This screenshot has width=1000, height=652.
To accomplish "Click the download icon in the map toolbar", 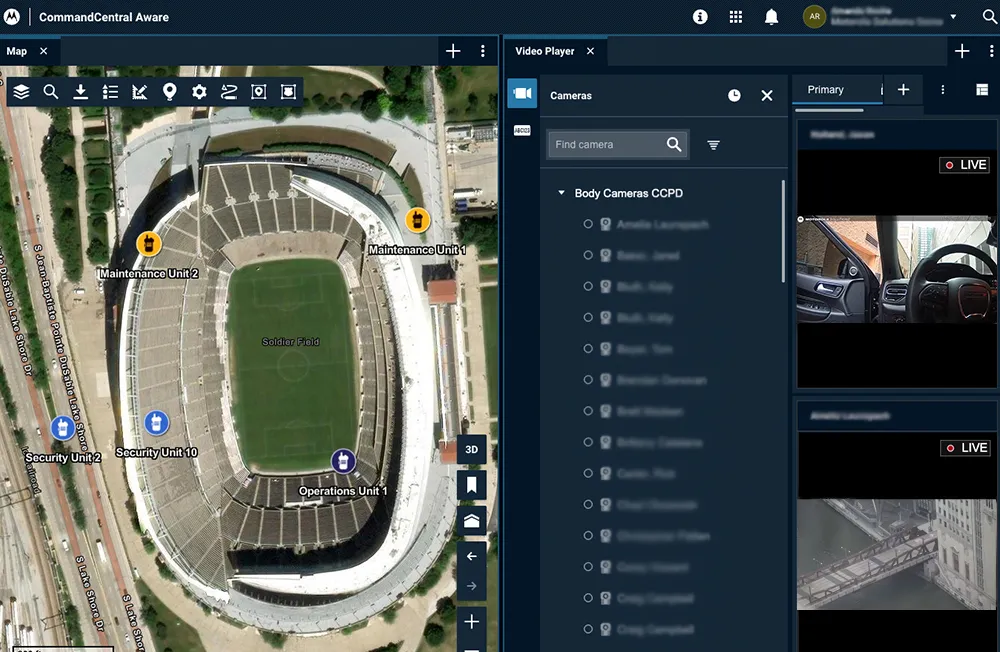I will tap(79, 91).
